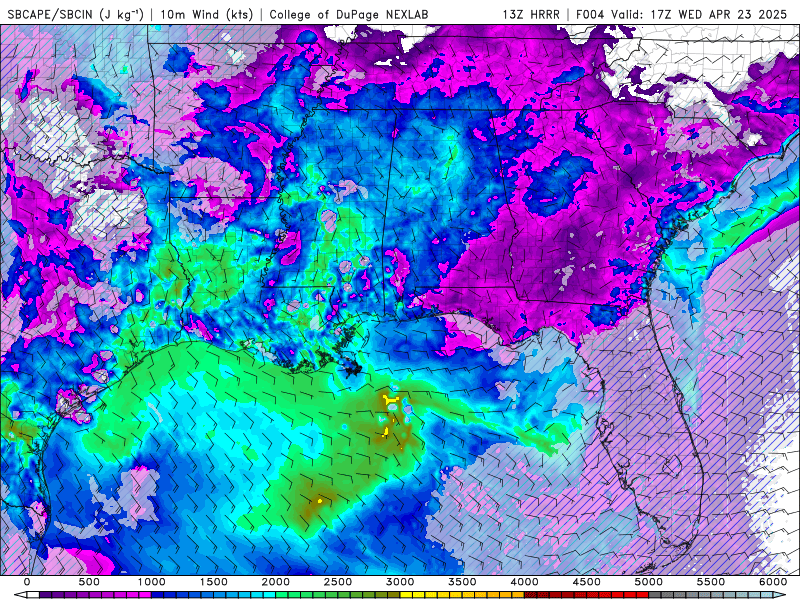Select the 3000 color scale label
Viewport: 800px width, 600px height.
(x=400, y=582)
